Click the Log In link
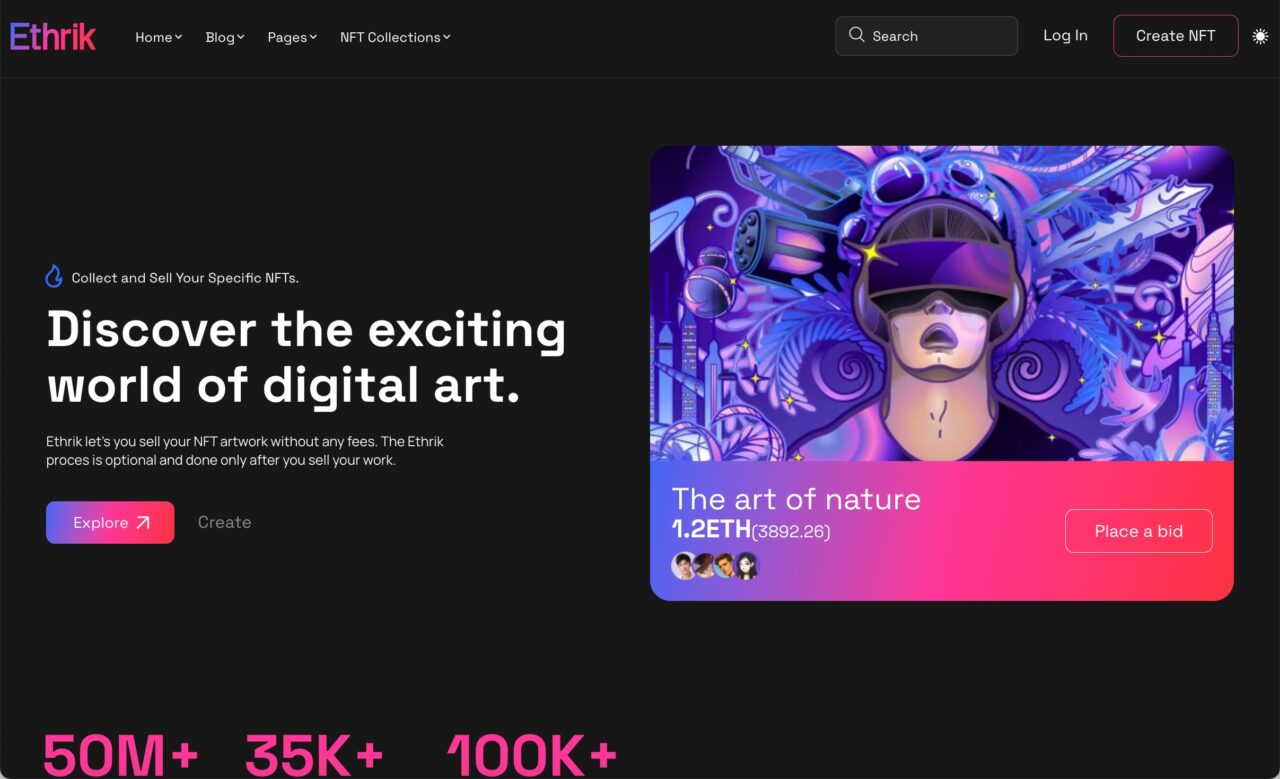The width and height of the screenshot is (1280, 779). click(x=1065, y=35)
